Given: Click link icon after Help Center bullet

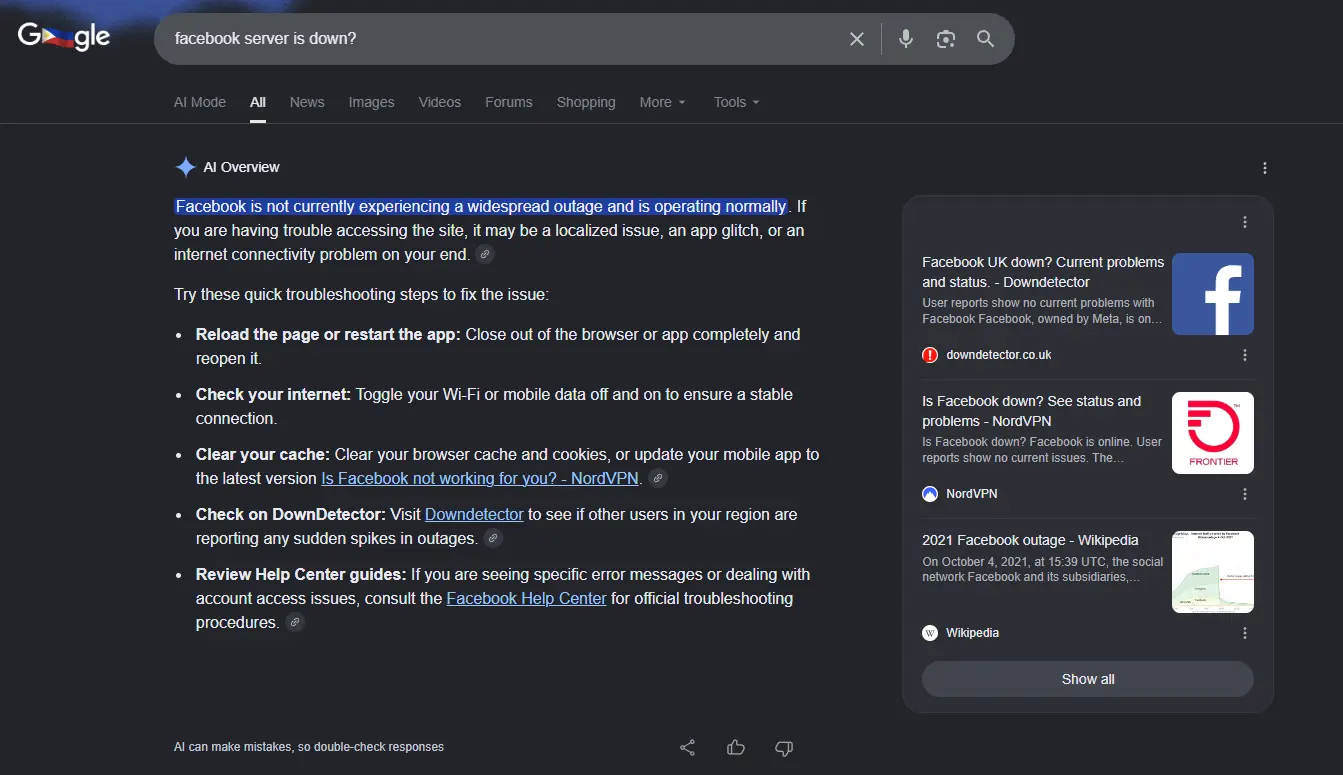Looking at the screenshot, I should pyautogui.click(x=294, y=623).
